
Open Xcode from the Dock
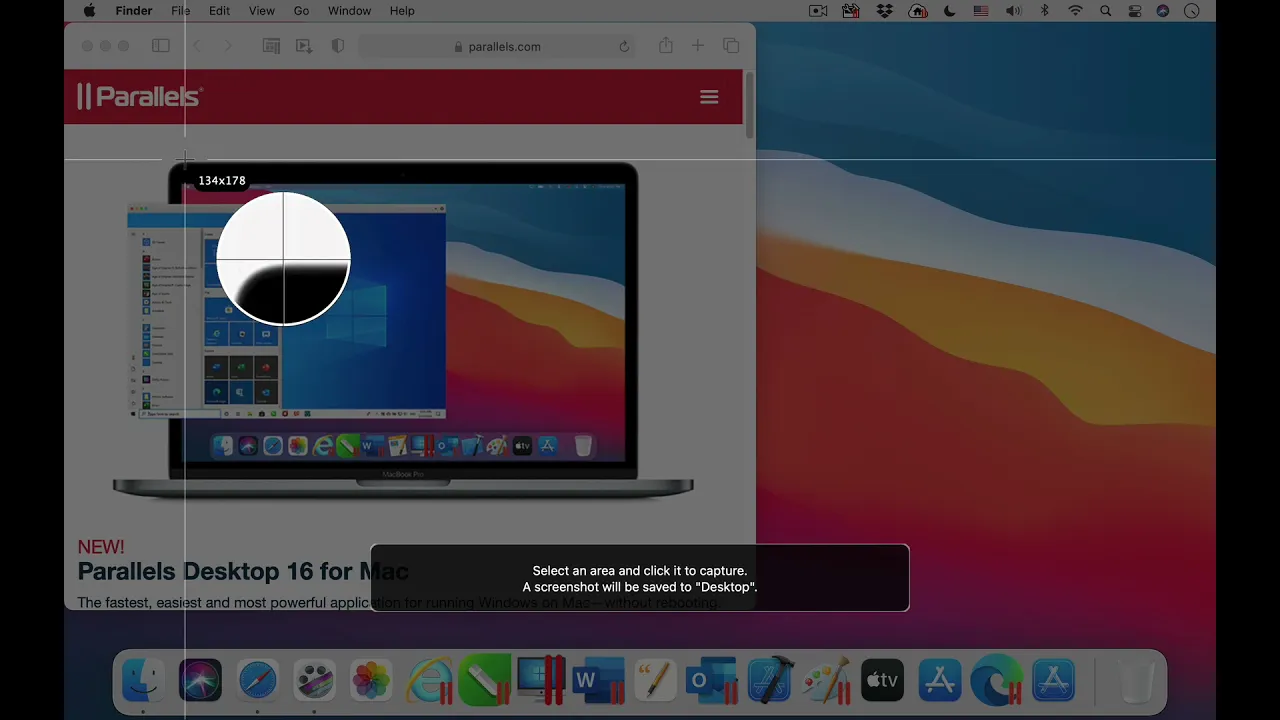click(x=769, y=681)
